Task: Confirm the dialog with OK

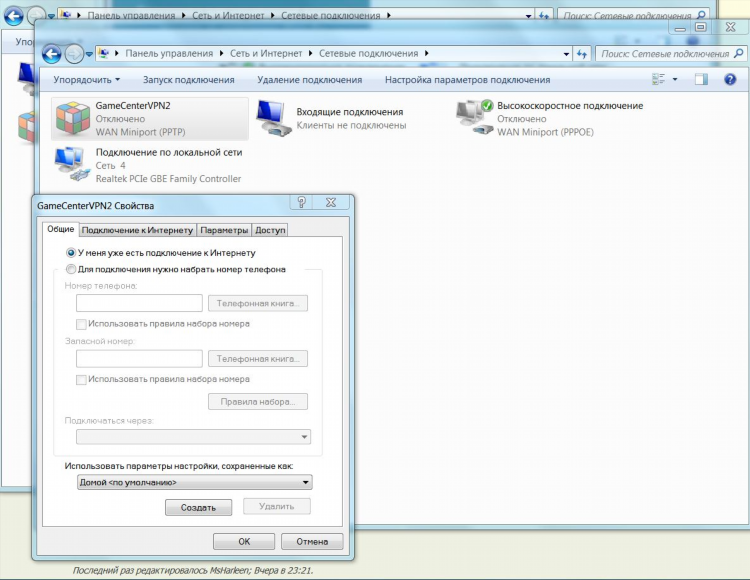Action: click(x=244, y=541)
